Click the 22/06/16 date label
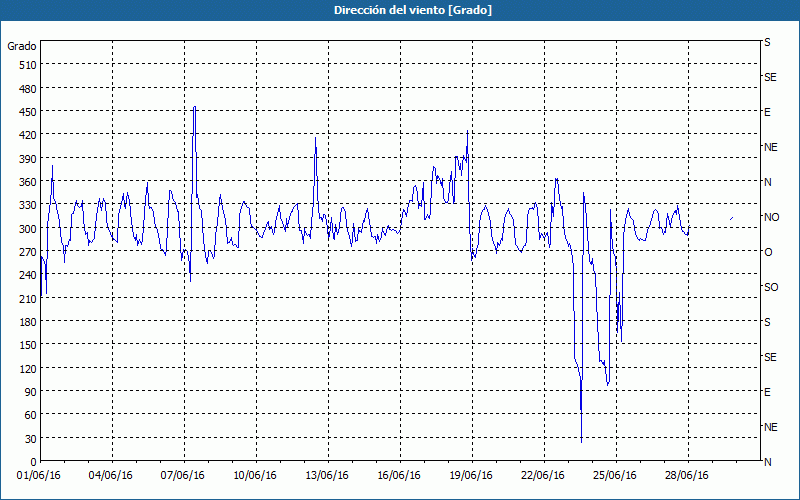 [x=543, y=476]
